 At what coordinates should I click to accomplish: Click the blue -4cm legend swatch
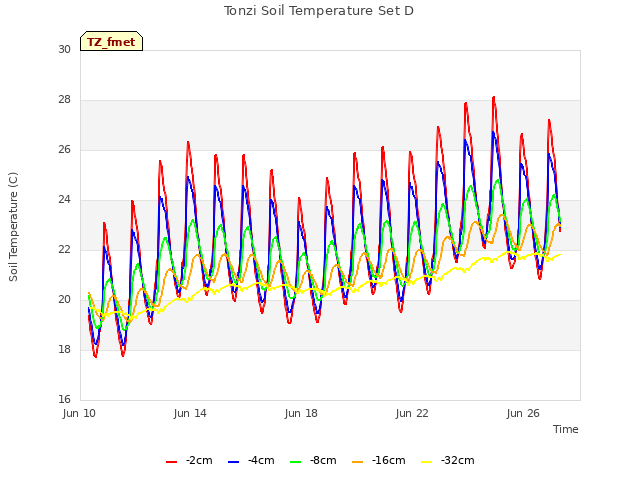coord(233,462)
